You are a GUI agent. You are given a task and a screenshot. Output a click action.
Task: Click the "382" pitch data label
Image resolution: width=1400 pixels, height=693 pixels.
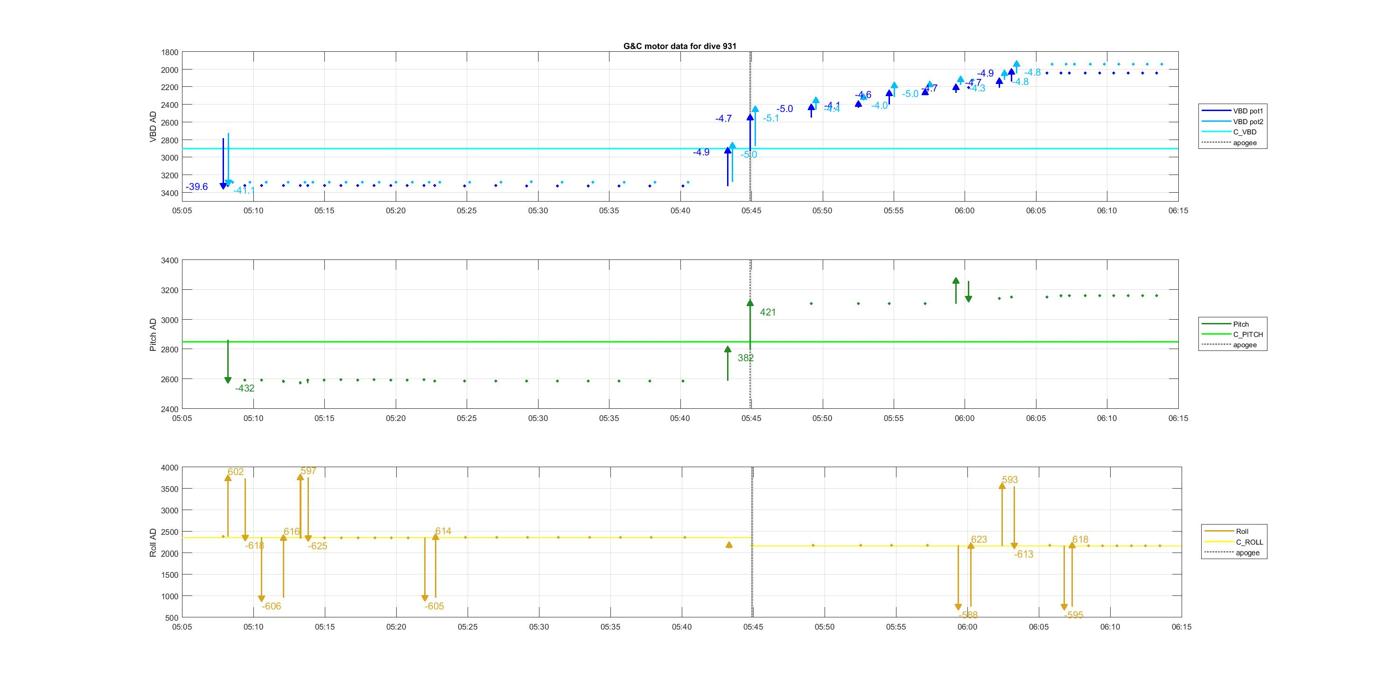point(746,358)
